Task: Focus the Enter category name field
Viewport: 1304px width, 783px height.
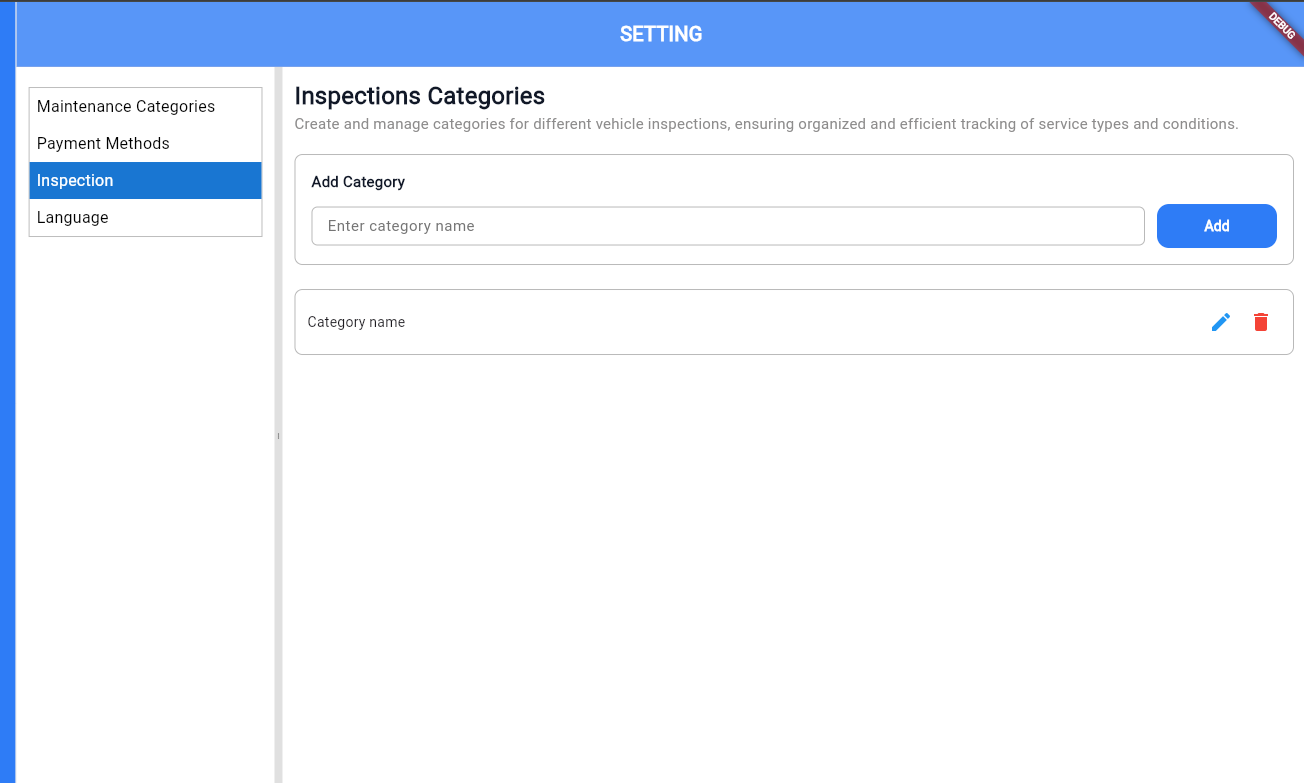Action: coord(727,226)
